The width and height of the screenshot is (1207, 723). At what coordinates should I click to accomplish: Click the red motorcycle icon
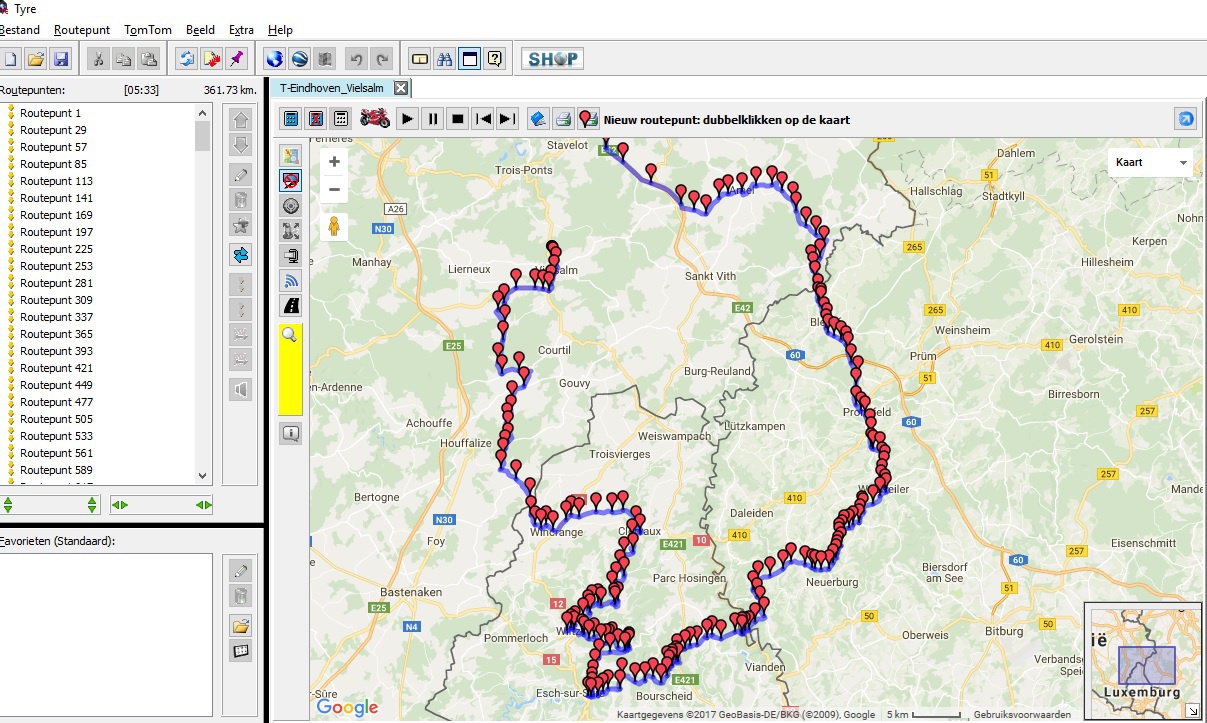374,119
